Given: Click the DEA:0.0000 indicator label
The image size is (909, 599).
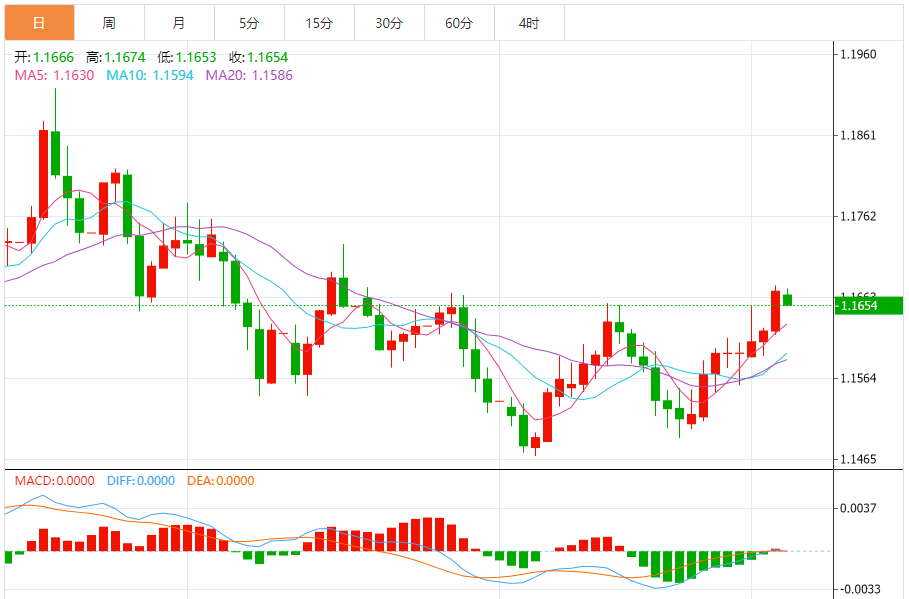Looking at the screenshot, I should (x=221, y=481).
